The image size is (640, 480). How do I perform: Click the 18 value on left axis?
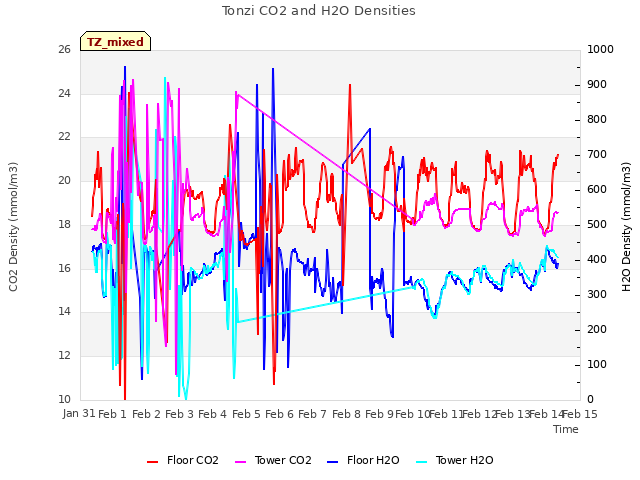point(64,224)
